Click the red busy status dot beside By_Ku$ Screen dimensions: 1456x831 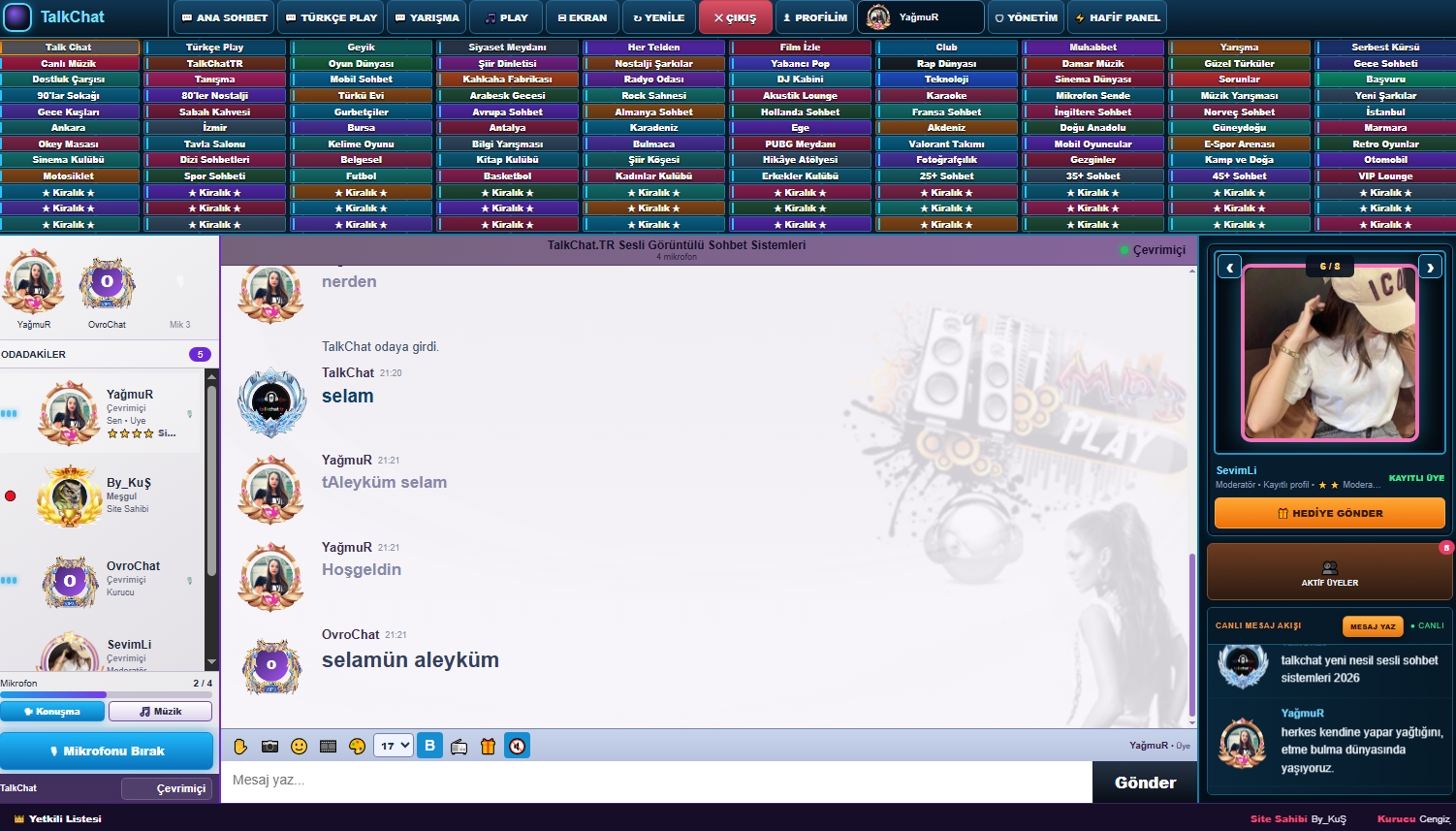11,496
